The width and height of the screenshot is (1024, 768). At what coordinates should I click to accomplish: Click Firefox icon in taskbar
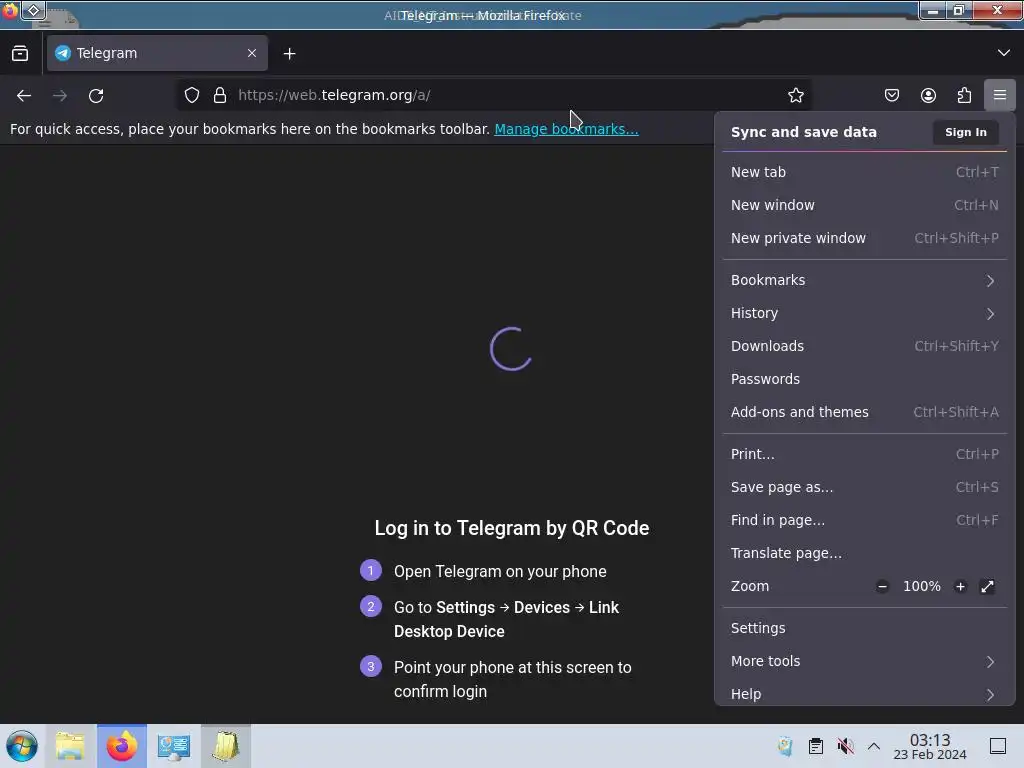(121, 746)
